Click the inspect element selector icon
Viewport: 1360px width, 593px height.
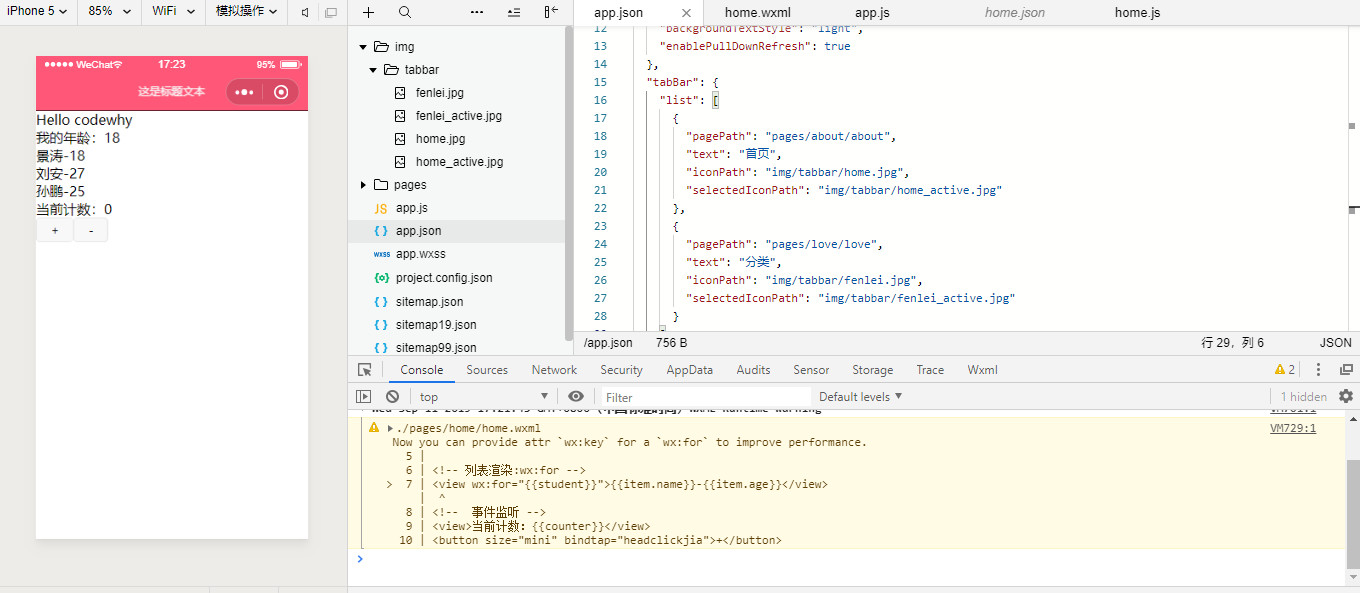[365, 370]
